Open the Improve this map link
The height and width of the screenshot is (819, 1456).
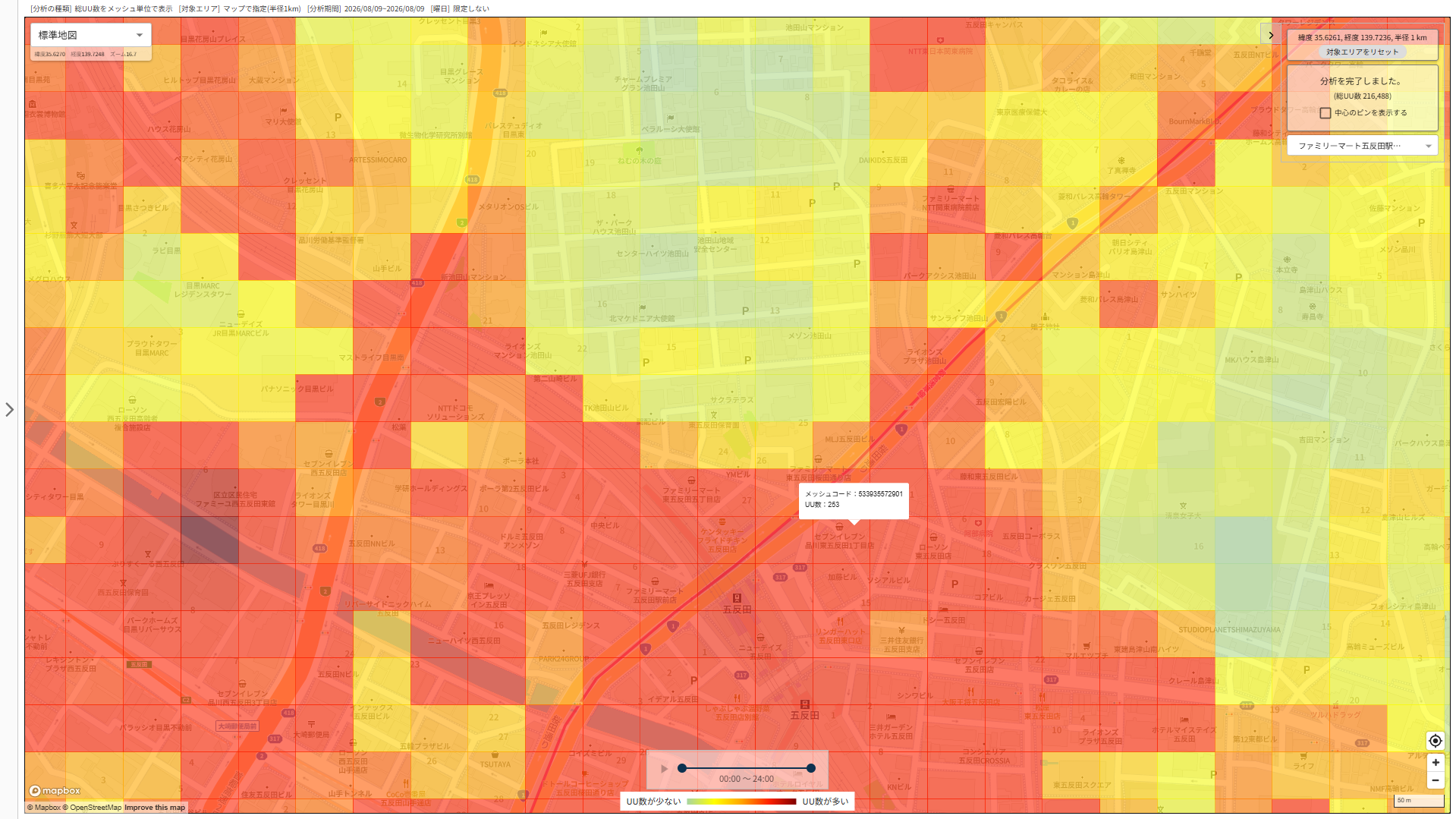click(155, 808)
